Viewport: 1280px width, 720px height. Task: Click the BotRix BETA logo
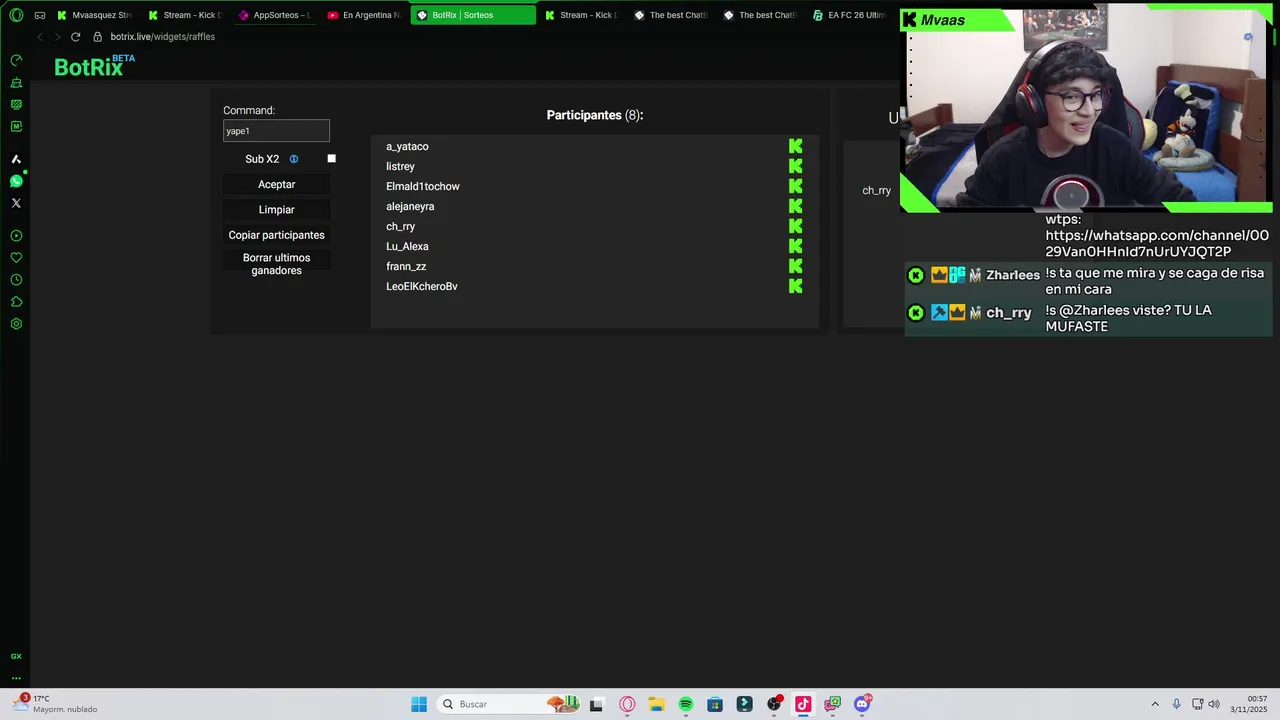click(x=94, y=66)
